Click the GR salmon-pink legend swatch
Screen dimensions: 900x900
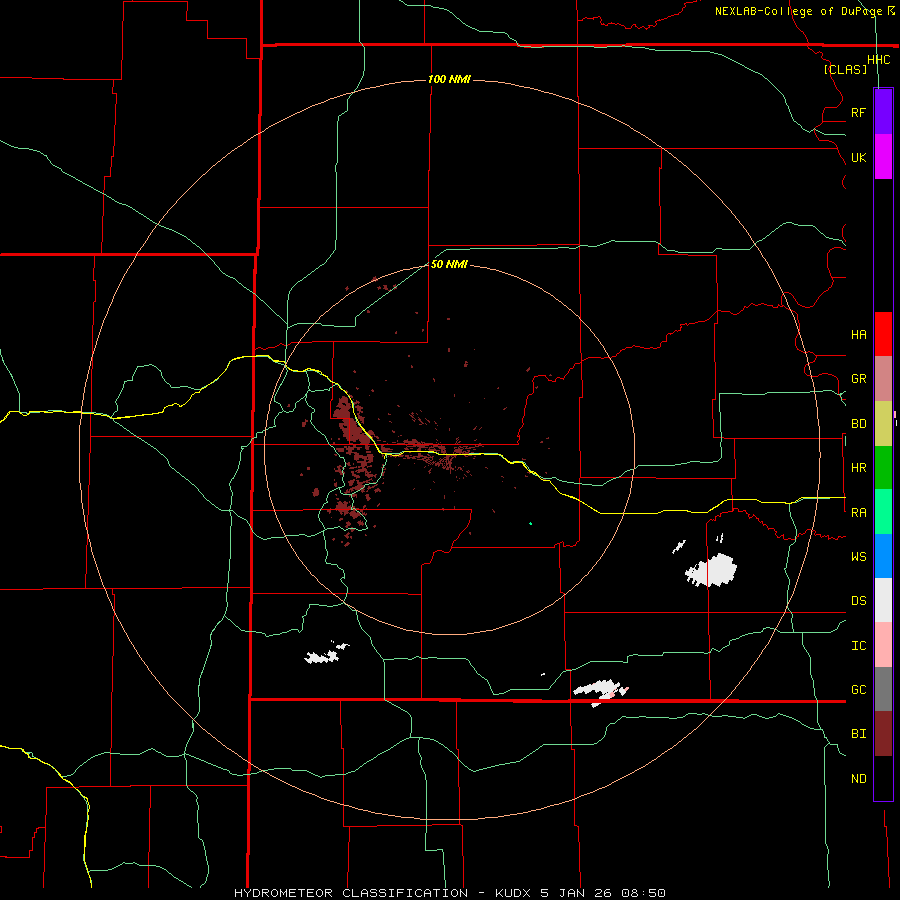click(883, 378)
